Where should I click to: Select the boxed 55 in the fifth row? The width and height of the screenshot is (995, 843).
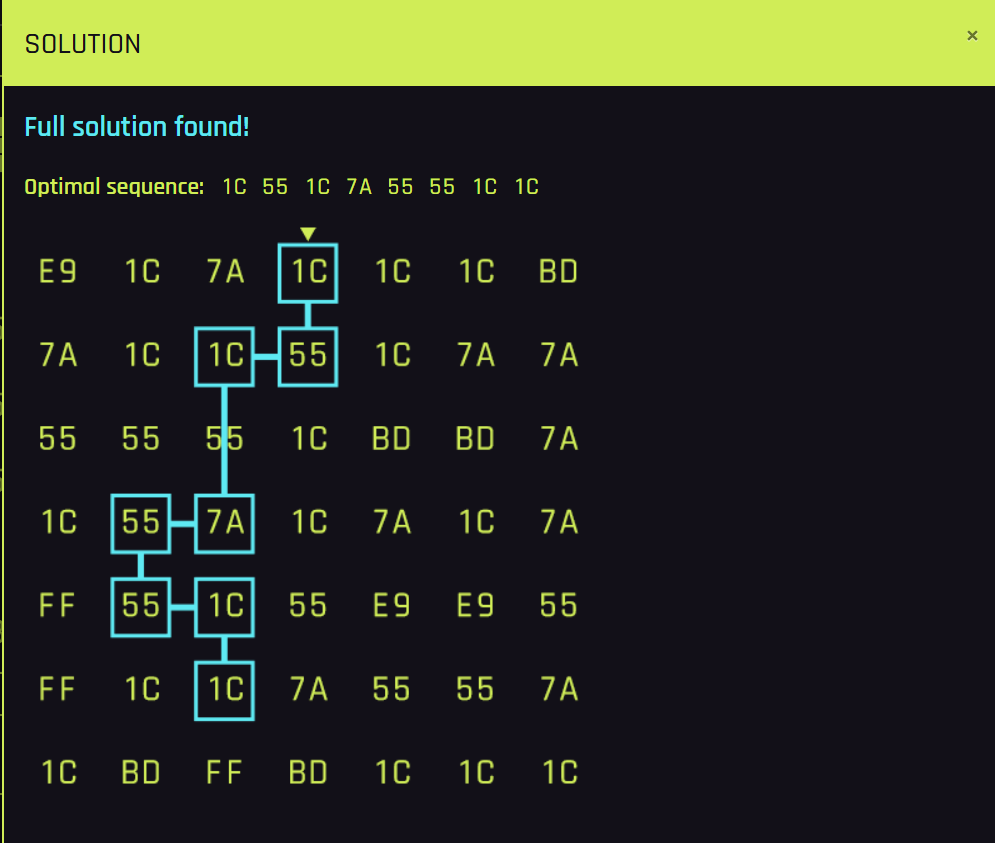tap(141, 607)
